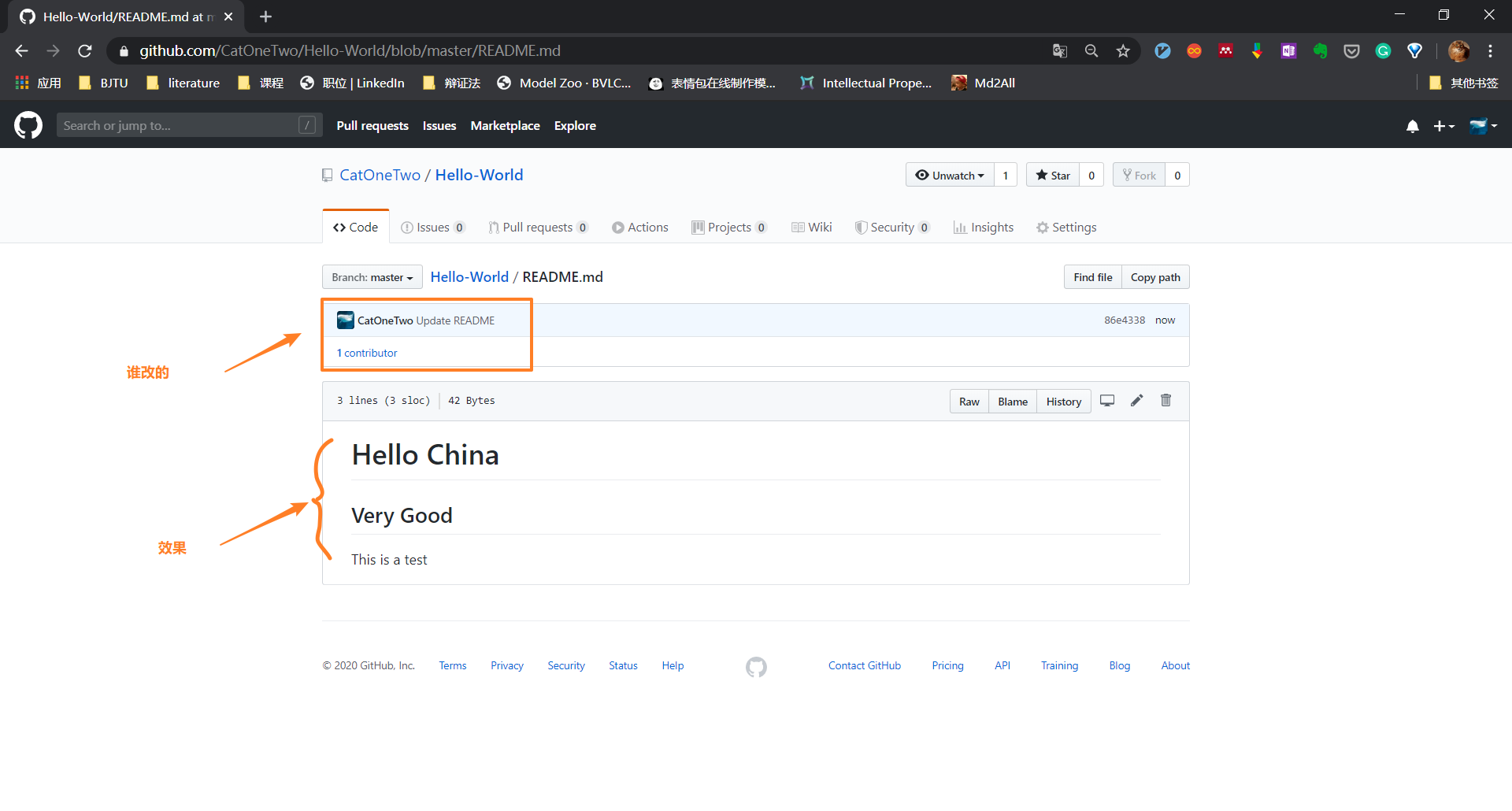Open the user avatar menu in GitHub header
This screenshot has width=1512, height=811.
click(x=1483, y=126)
